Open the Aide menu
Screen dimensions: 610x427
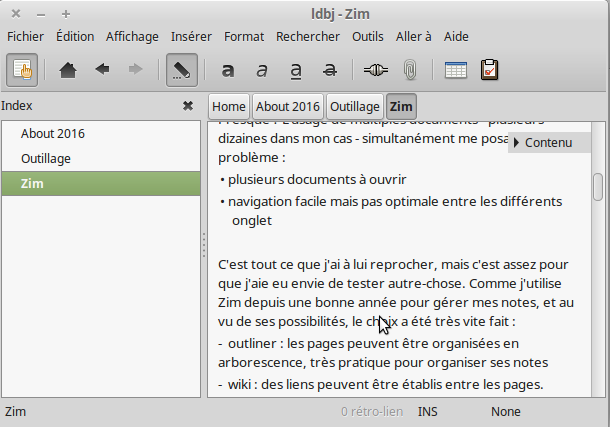(x=456, y=37)
